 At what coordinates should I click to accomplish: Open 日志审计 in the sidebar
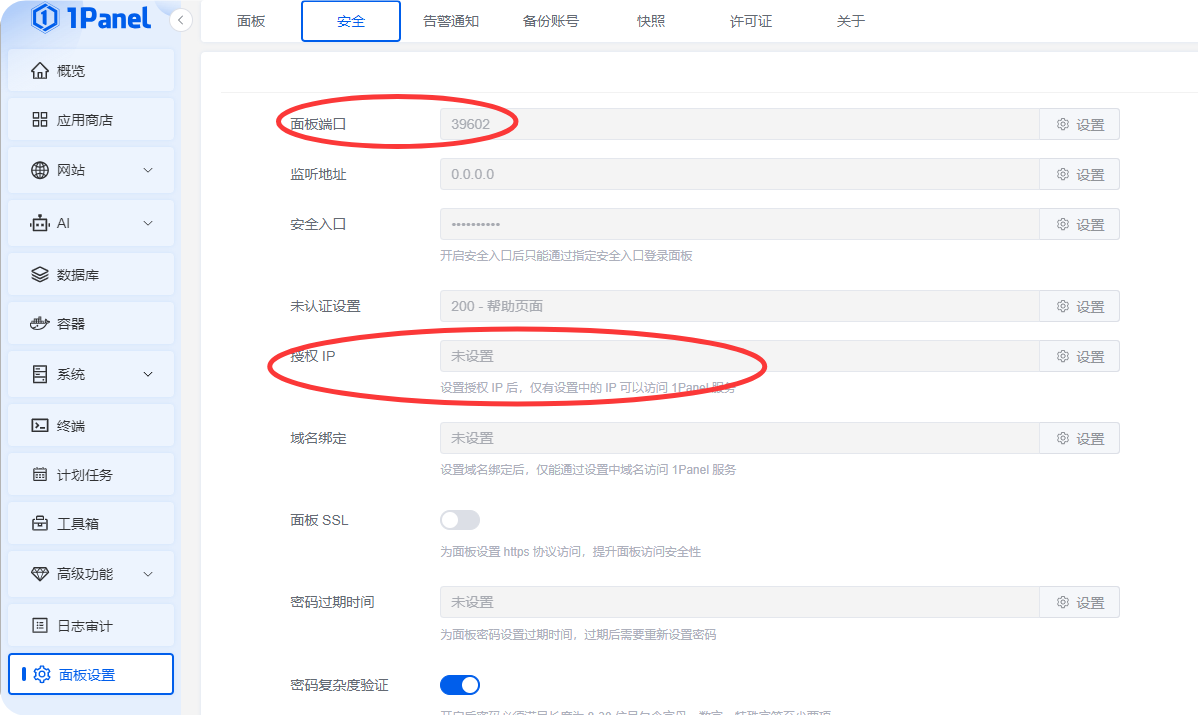pyautogui.click(x=91, y=626)
